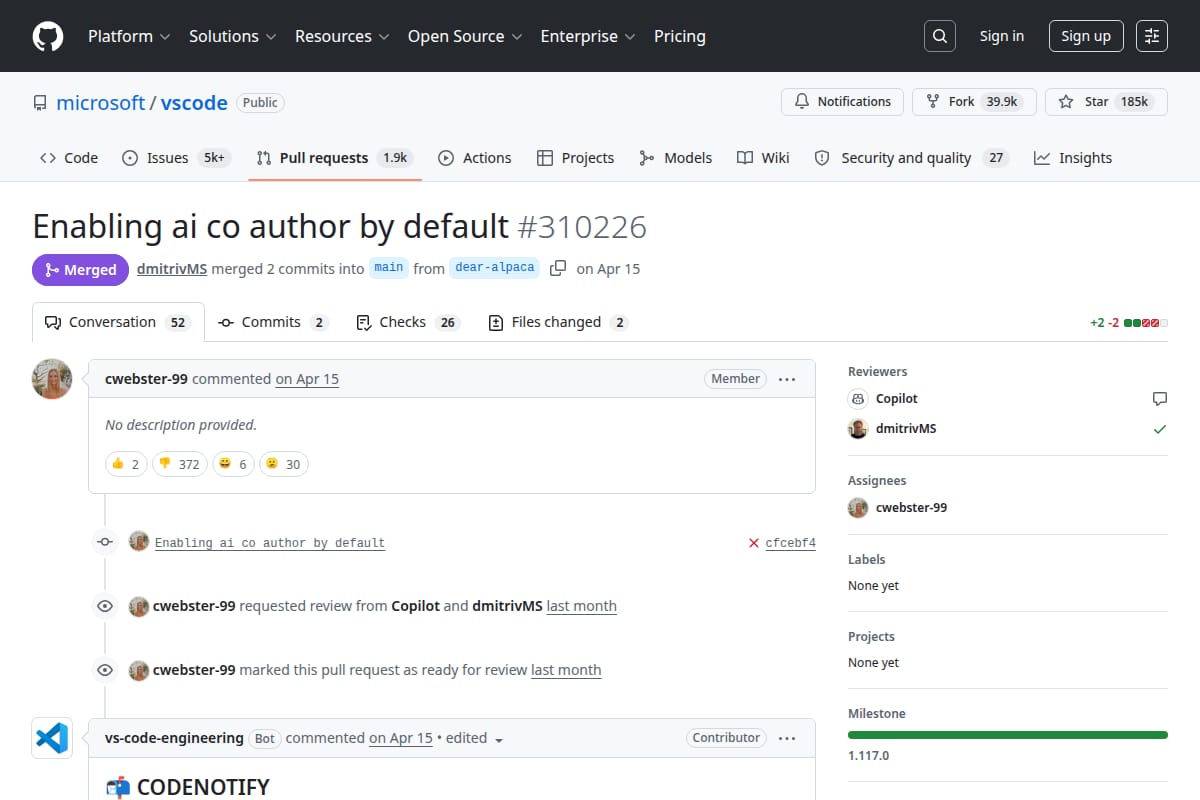Click dmitrivMS approved checkmark icon

pyautogui.click(x=1160, y=428)
